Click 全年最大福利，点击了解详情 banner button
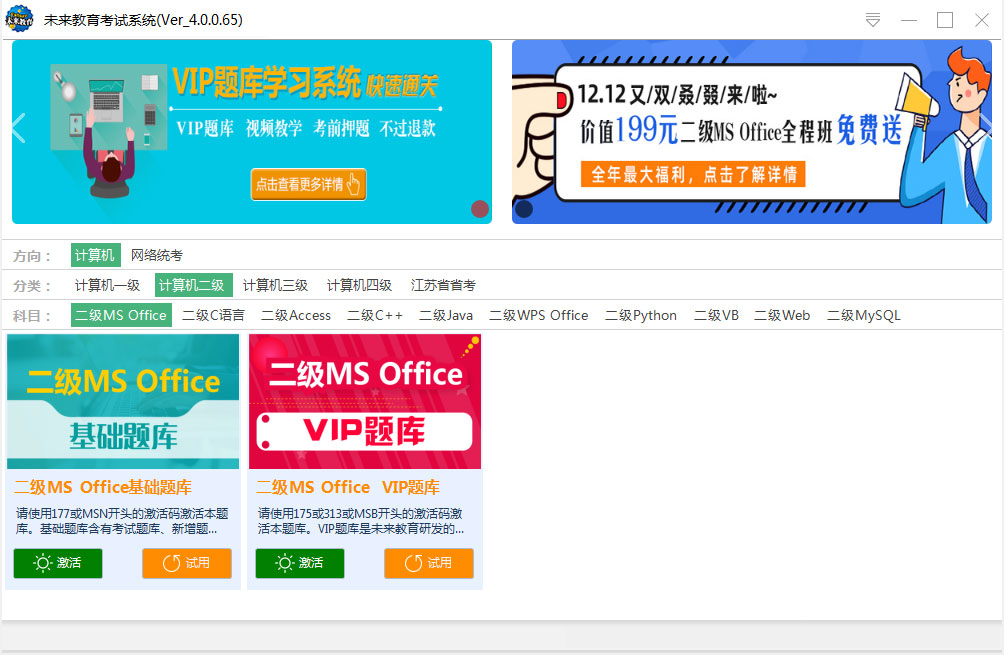The height and width of the screenshot is (658, 1004). click(x=693, y=174)
